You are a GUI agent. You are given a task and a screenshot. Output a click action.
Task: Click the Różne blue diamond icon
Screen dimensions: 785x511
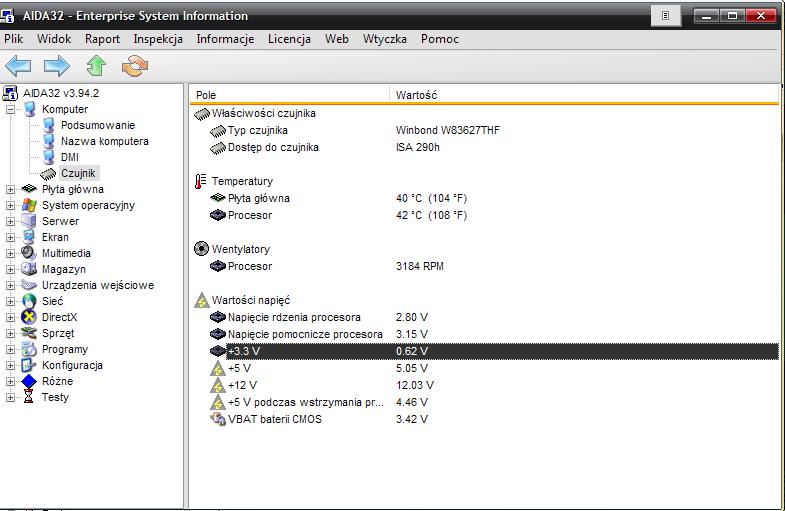click(x=29, y=381)
